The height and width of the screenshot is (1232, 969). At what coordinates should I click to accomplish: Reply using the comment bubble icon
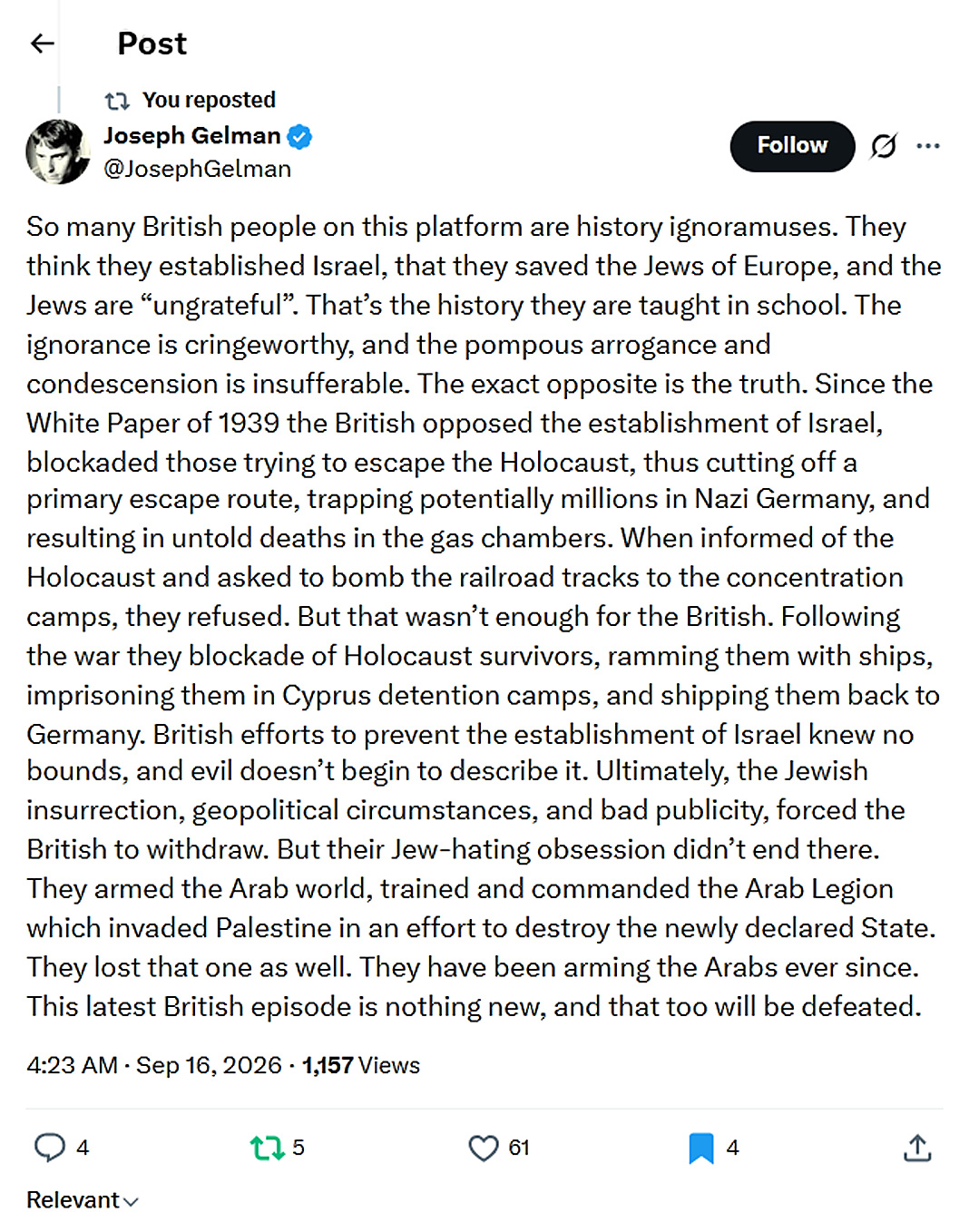tap(50, 1148)
